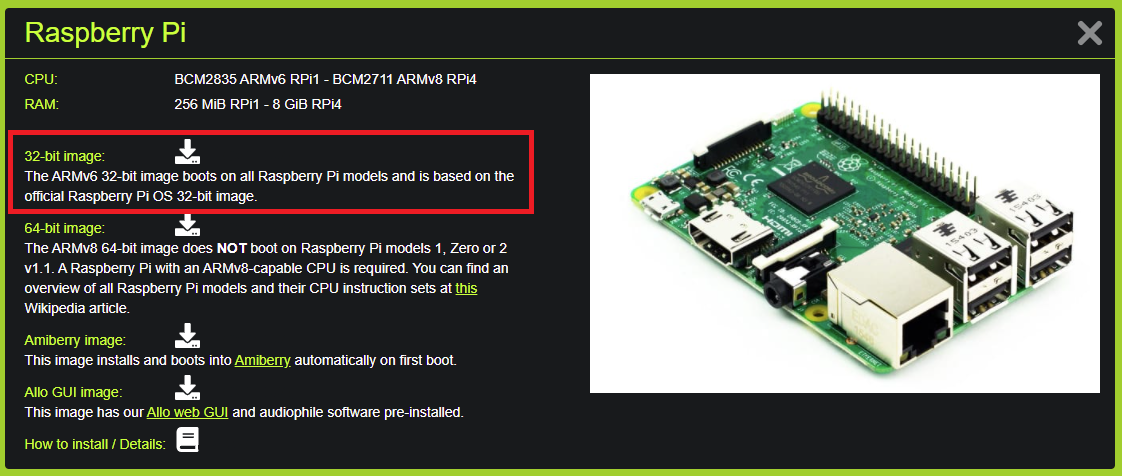The height and width of the screenshot is (476, 1122).
Task: Click the "How to install / Details:" text
Action: tap(95, 444)
